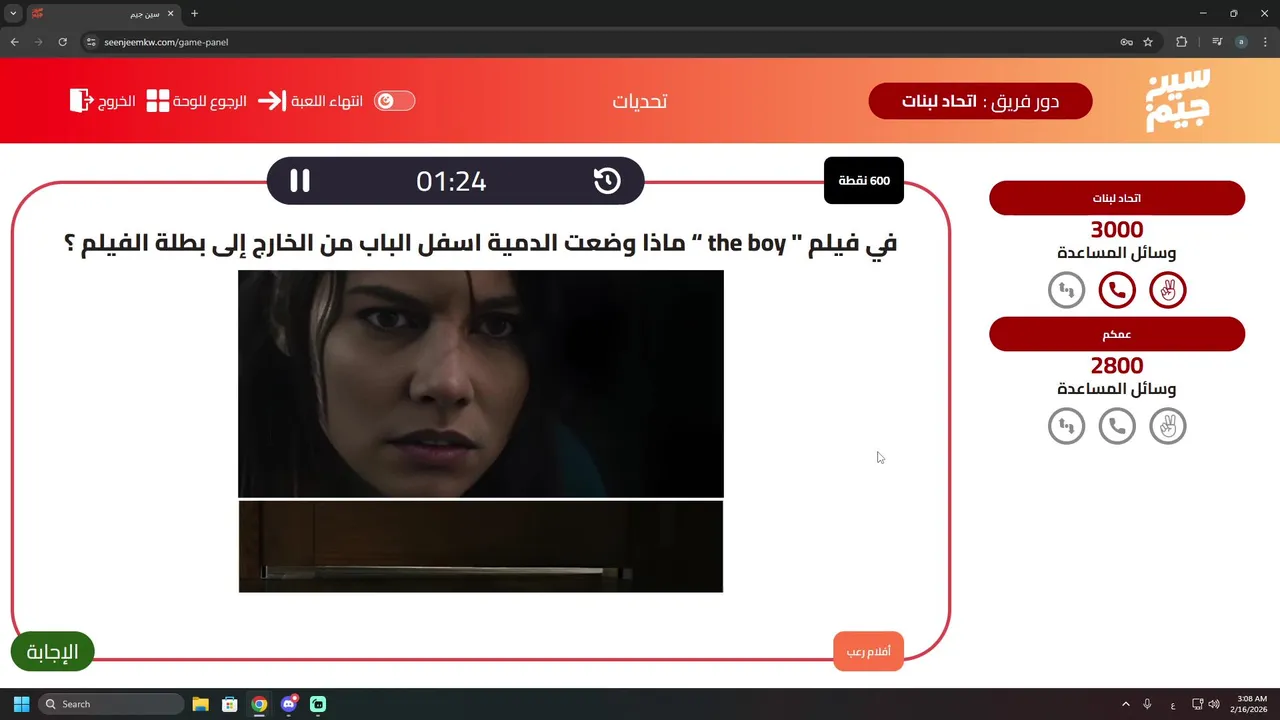The image size is (1280, 720).
Task: Pause the countdown timer
Action: coord(300,181)
